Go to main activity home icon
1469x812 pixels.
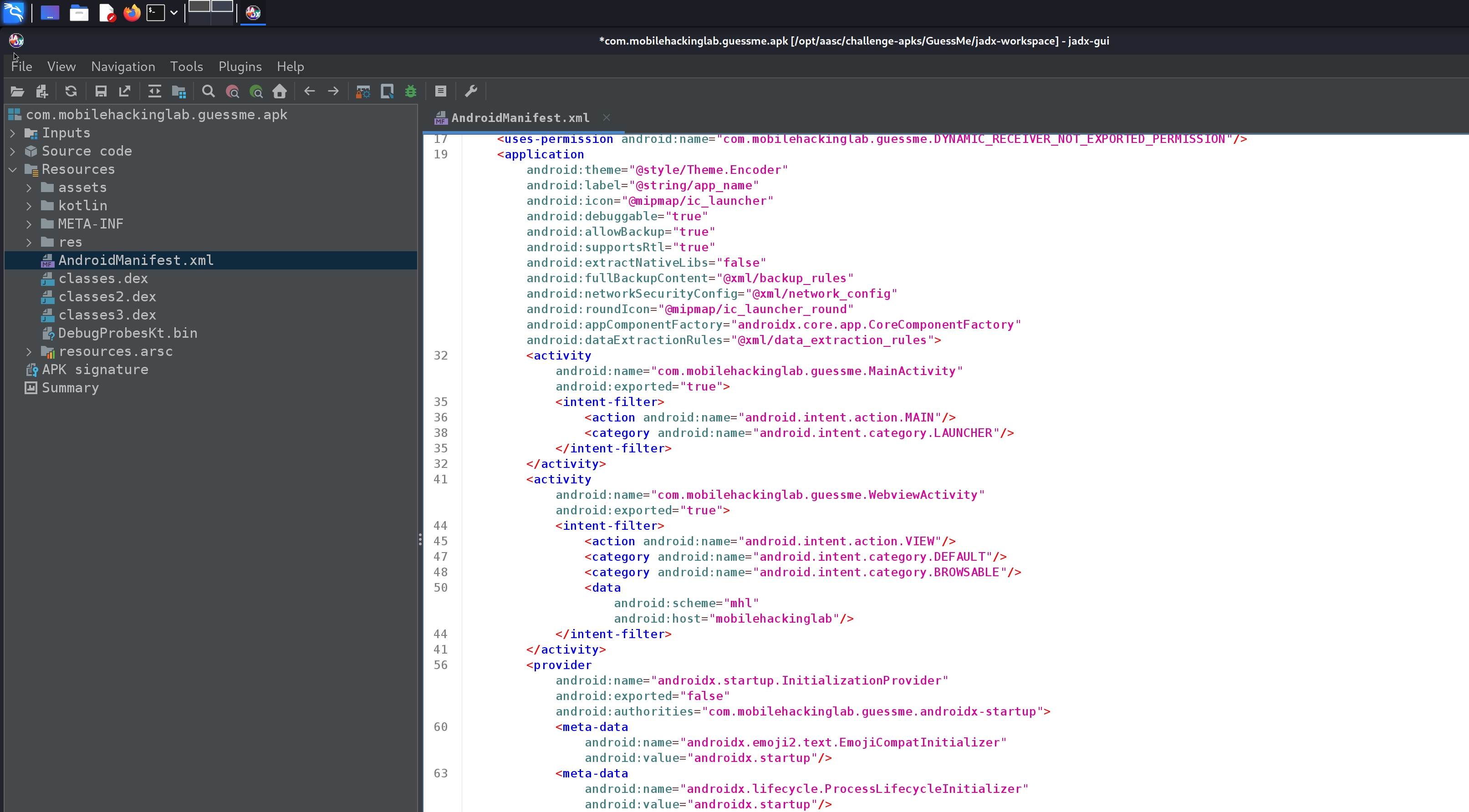pyautogui.click(x=280, y=91)
